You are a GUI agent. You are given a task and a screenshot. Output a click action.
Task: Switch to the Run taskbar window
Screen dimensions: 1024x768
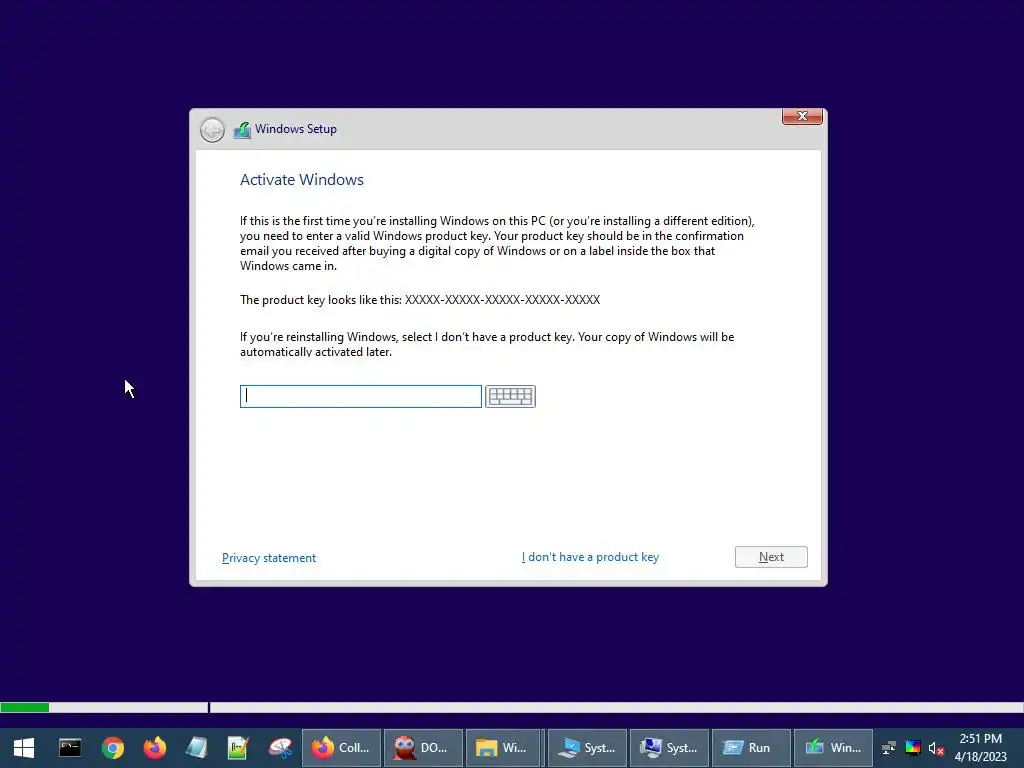pyautogui.click(x=751, y=748)
